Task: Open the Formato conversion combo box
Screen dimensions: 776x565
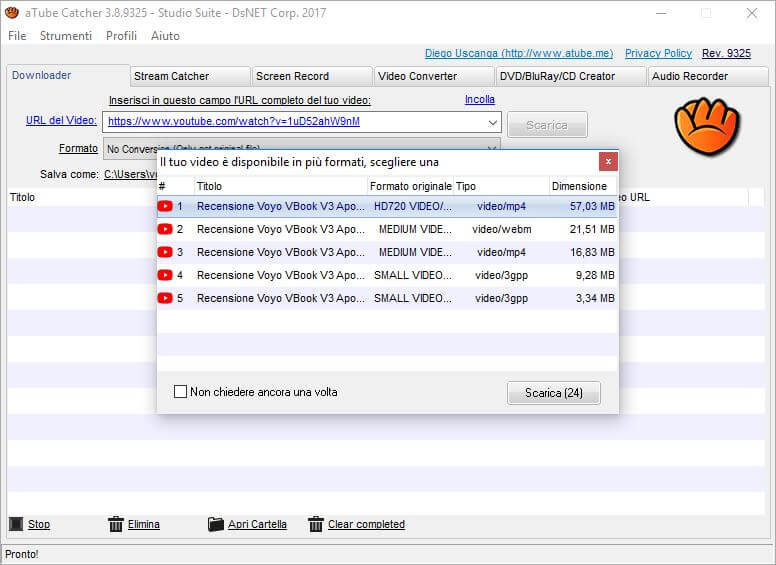Action: 302,148
